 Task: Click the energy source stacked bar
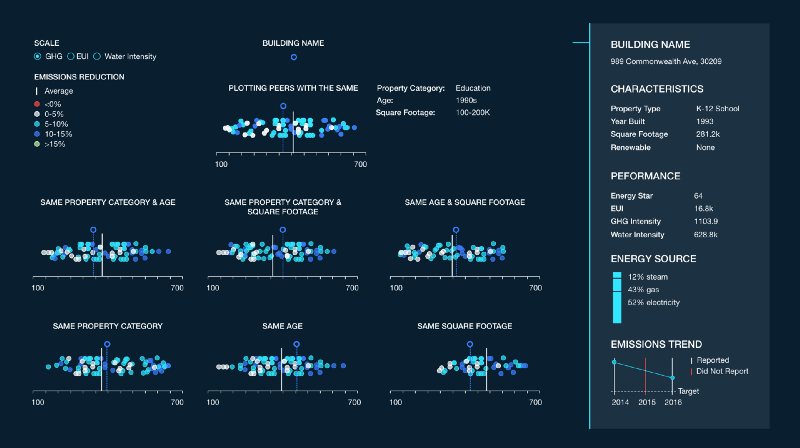[617, 297]
